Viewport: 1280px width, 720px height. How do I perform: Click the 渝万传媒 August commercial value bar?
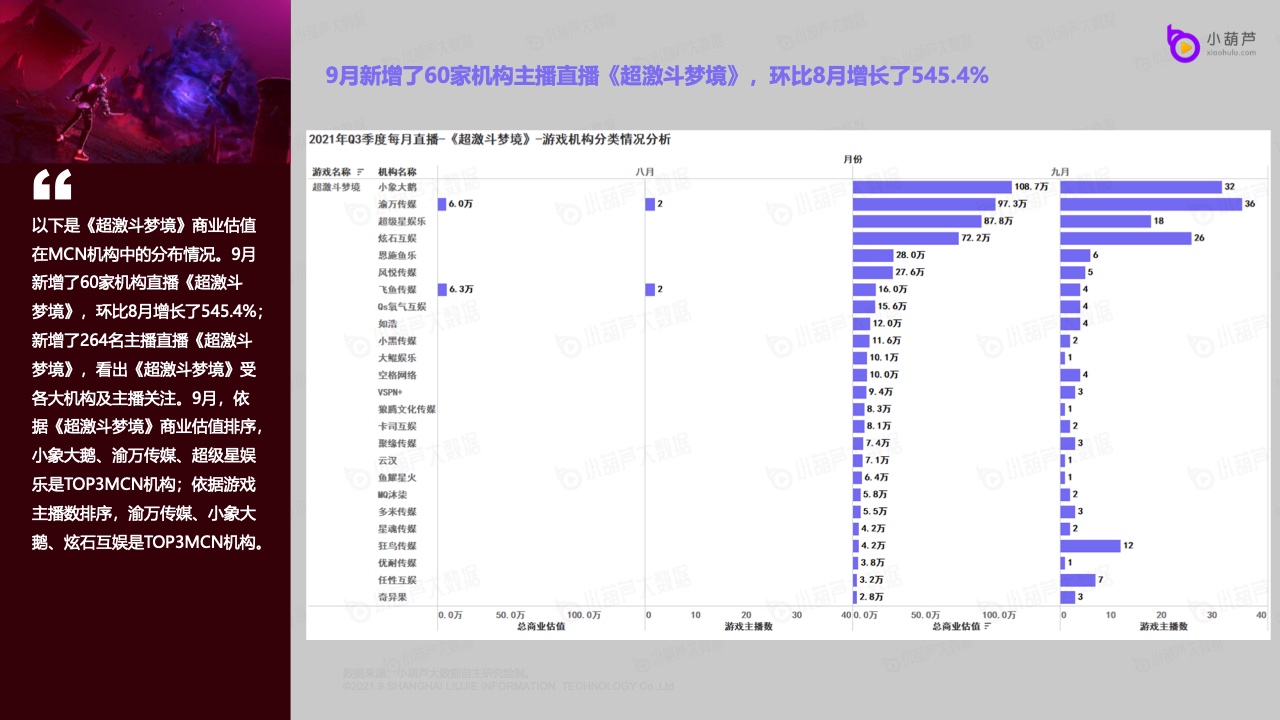click(442, 204)
